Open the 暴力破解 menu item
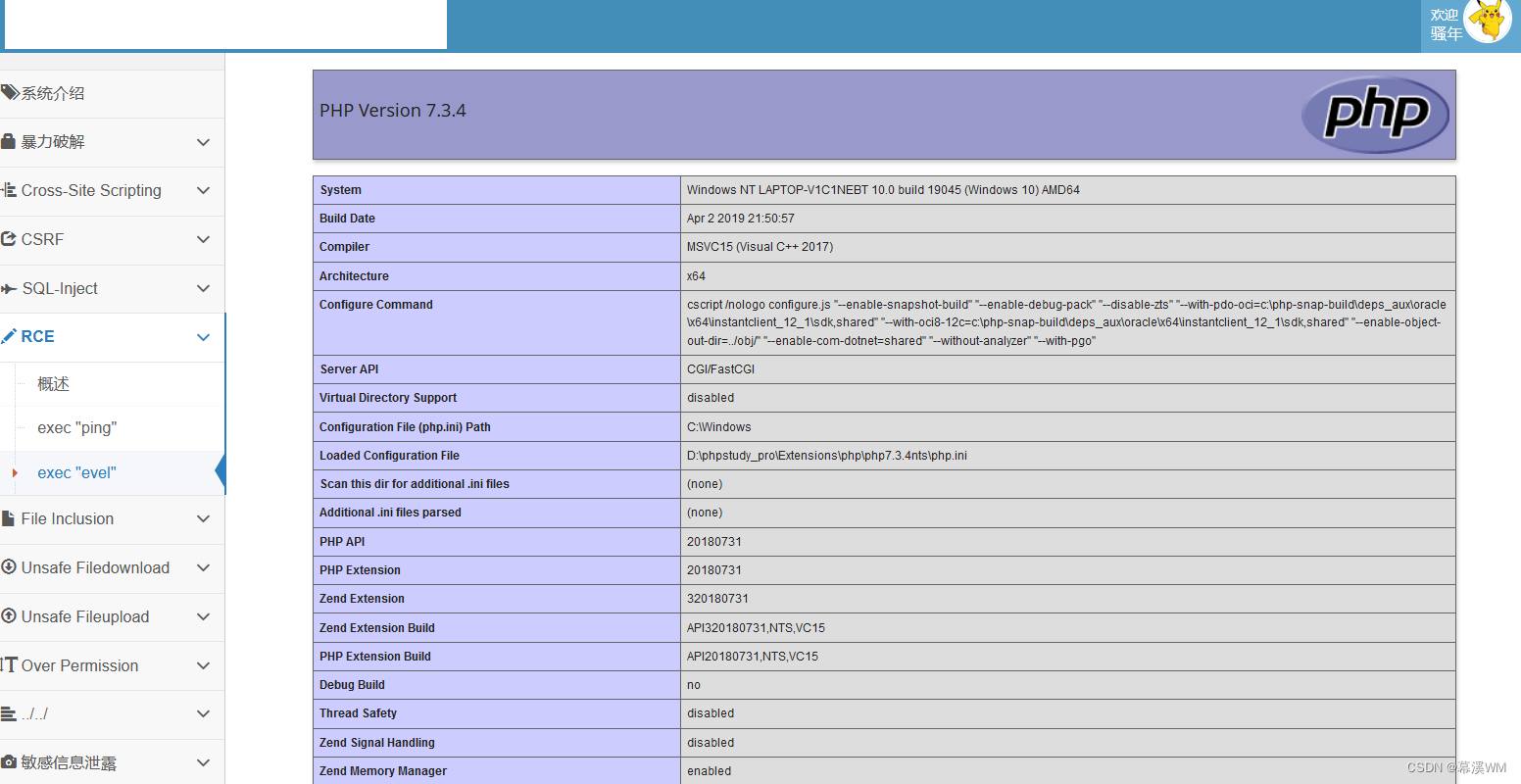 click(112, 142)
